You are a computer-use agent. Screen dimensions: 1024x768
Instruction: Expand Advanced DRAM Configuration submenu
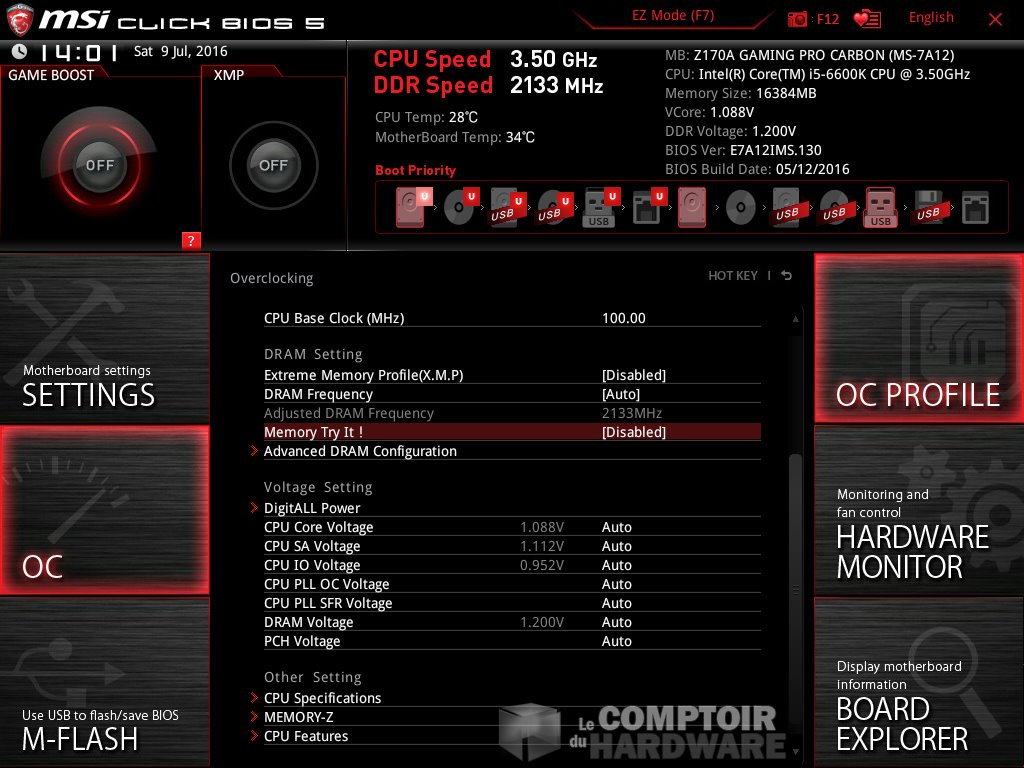[360, 451]
